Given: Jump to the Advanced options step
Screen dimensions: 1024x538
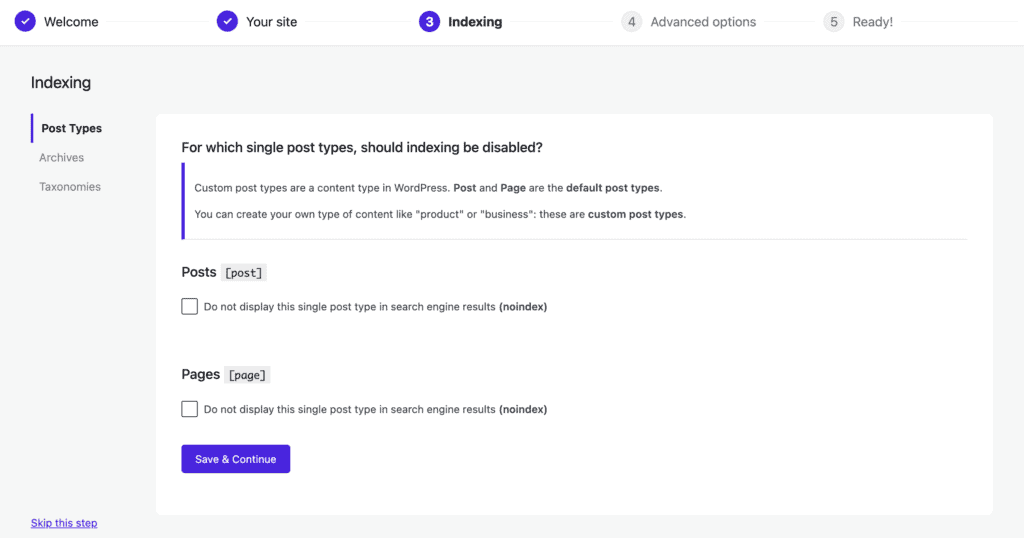Looking at the screenshot, I should coord(703,22).
